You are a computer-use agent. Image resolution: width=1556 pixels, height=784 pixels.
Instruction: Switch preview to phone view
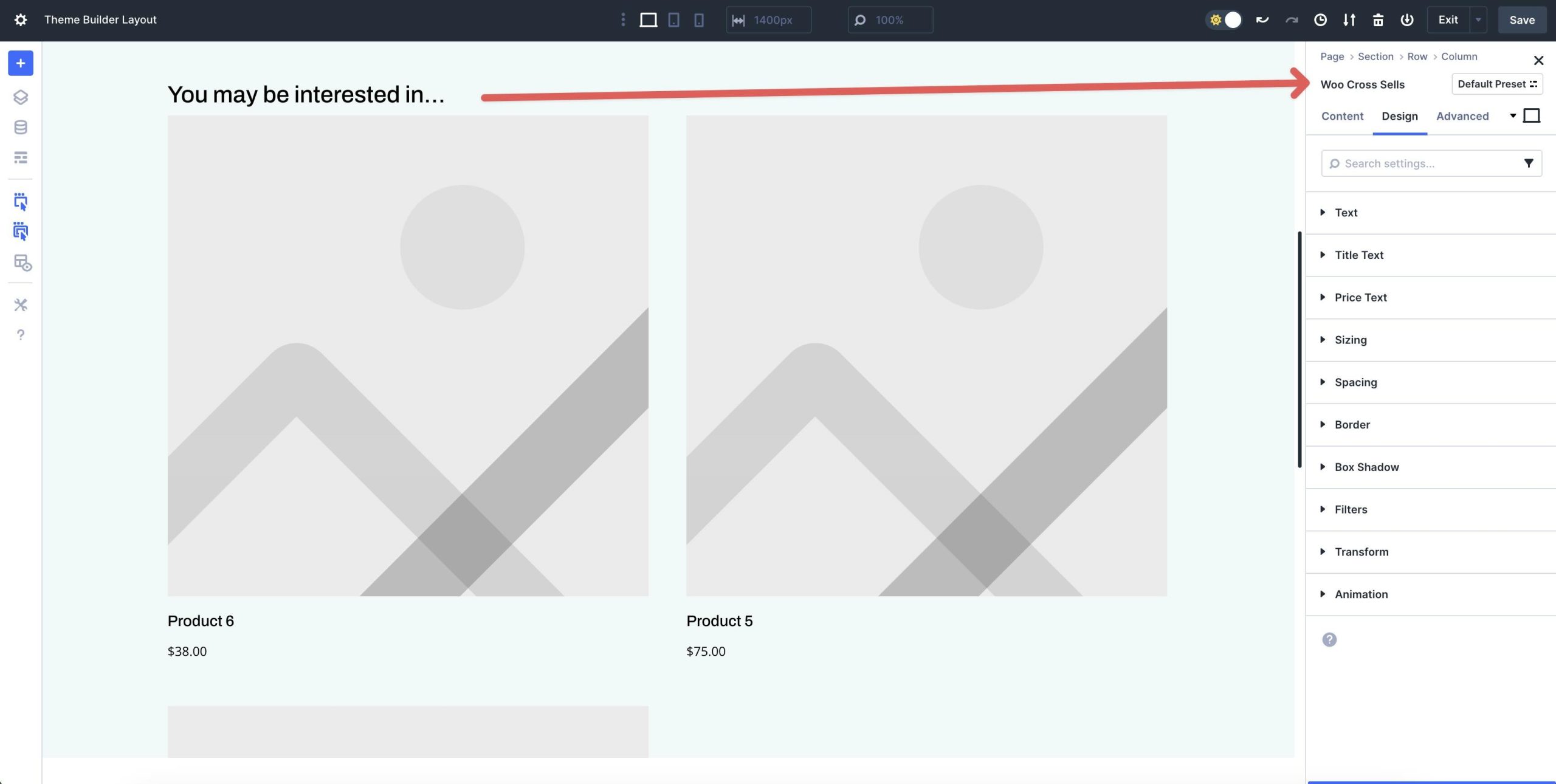coord(698,19)
